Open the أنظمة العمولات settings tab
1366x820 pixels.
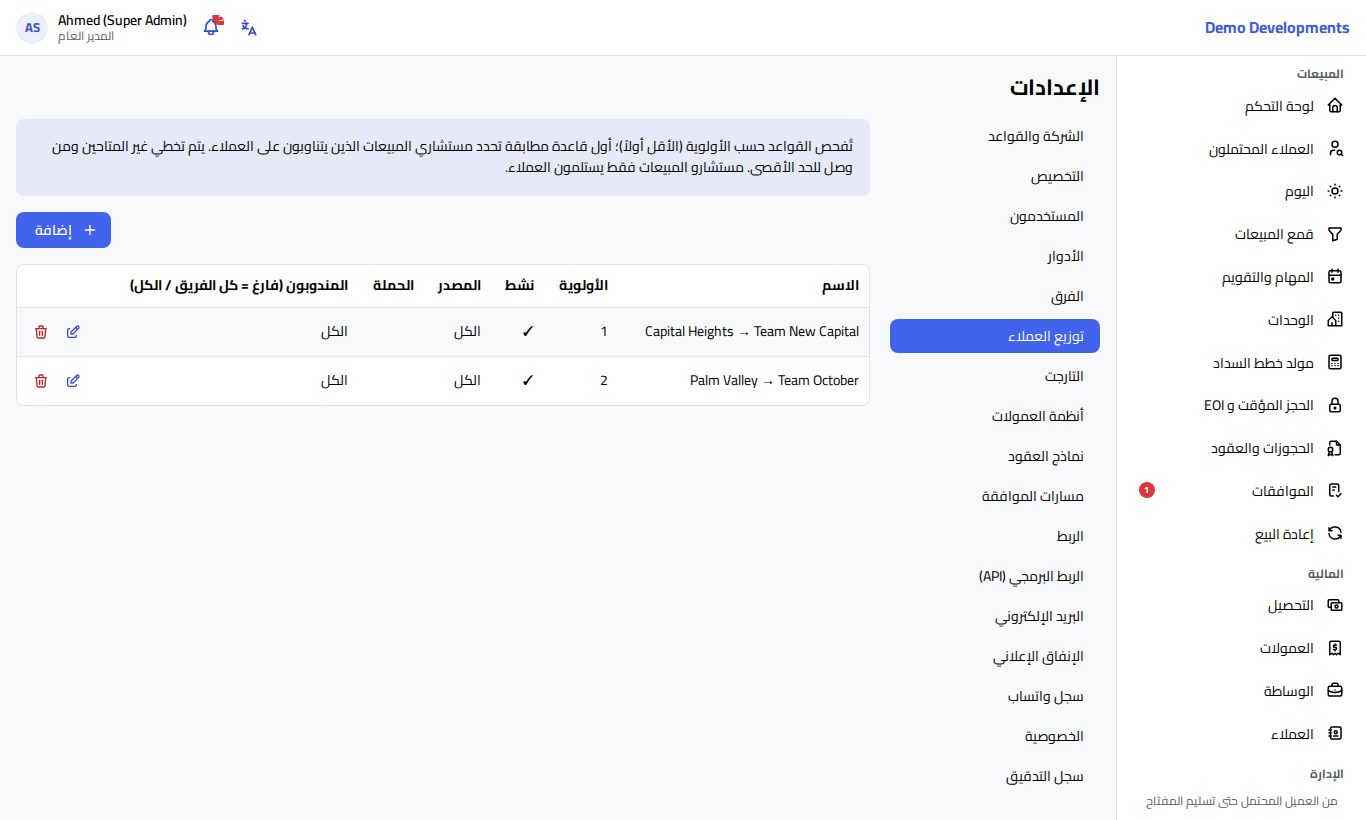pyautogui.click(x=995, y=416)
